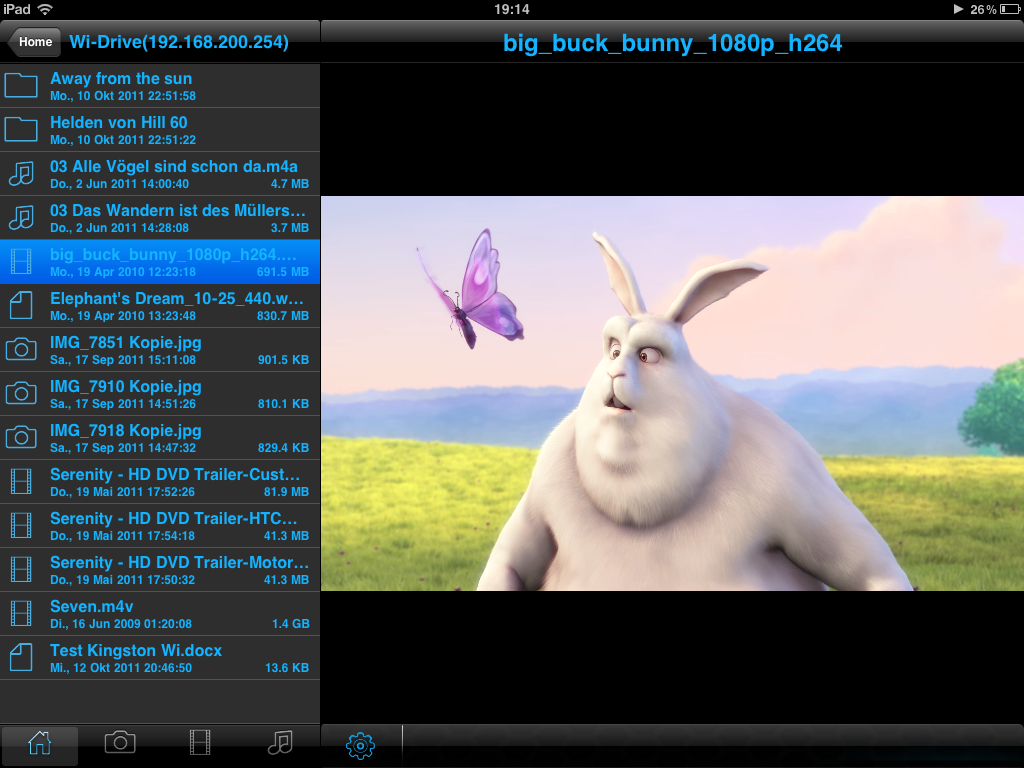Open the Helden von Hill 60 folder

click(160, 129)
